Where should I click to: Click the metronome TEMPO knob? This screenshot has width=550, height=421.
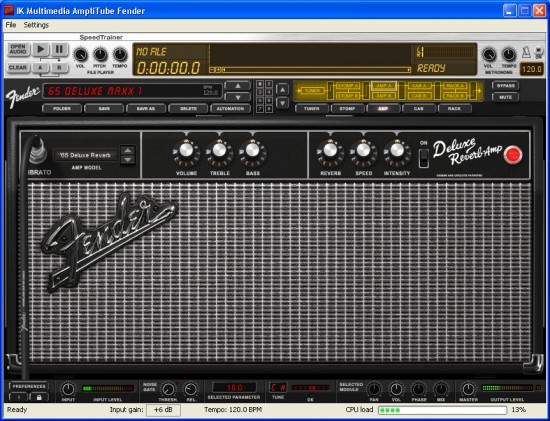[x=509, y=55]
